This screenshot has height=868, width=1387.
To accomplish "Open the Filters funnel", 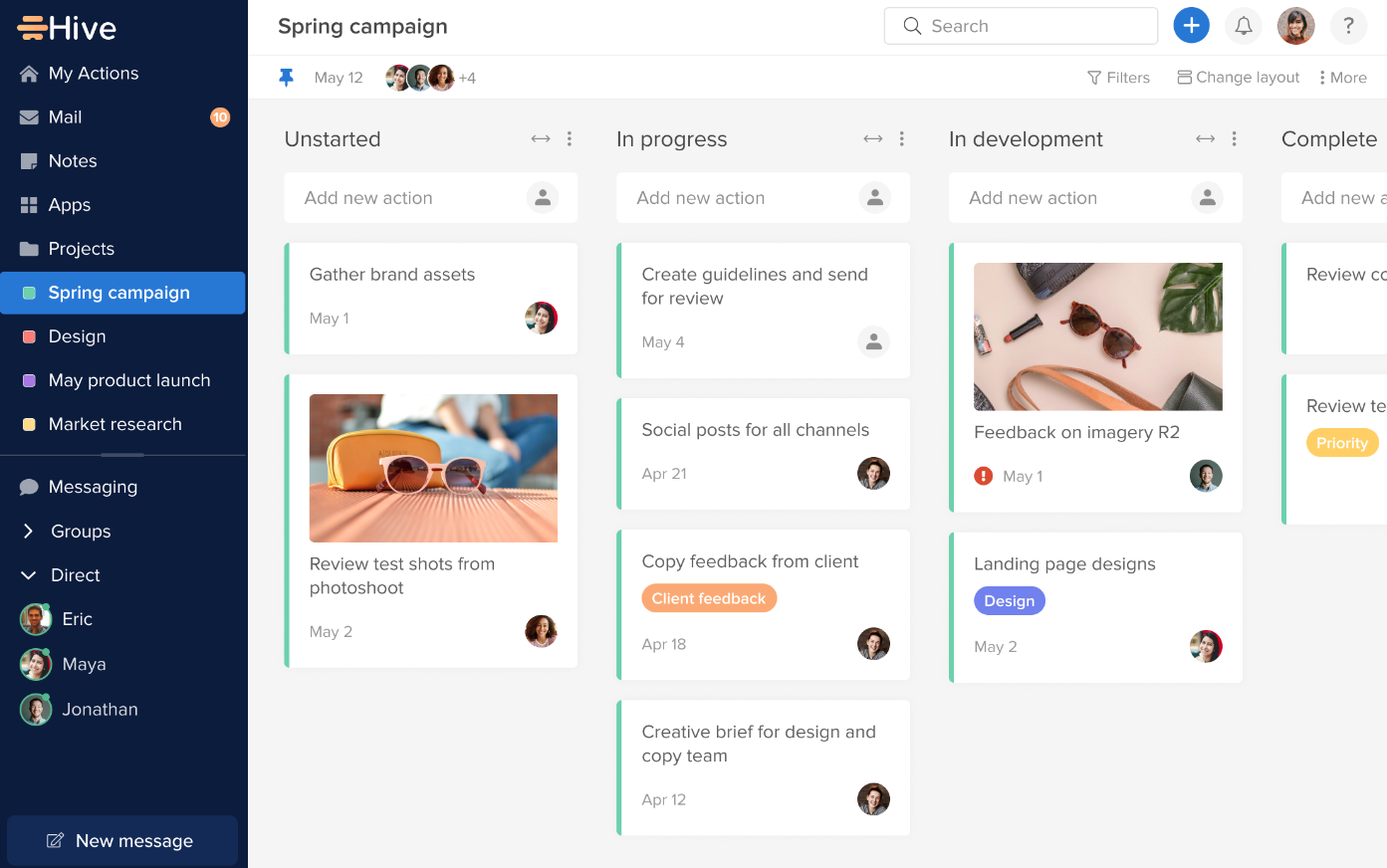I will coord(1118,78).
